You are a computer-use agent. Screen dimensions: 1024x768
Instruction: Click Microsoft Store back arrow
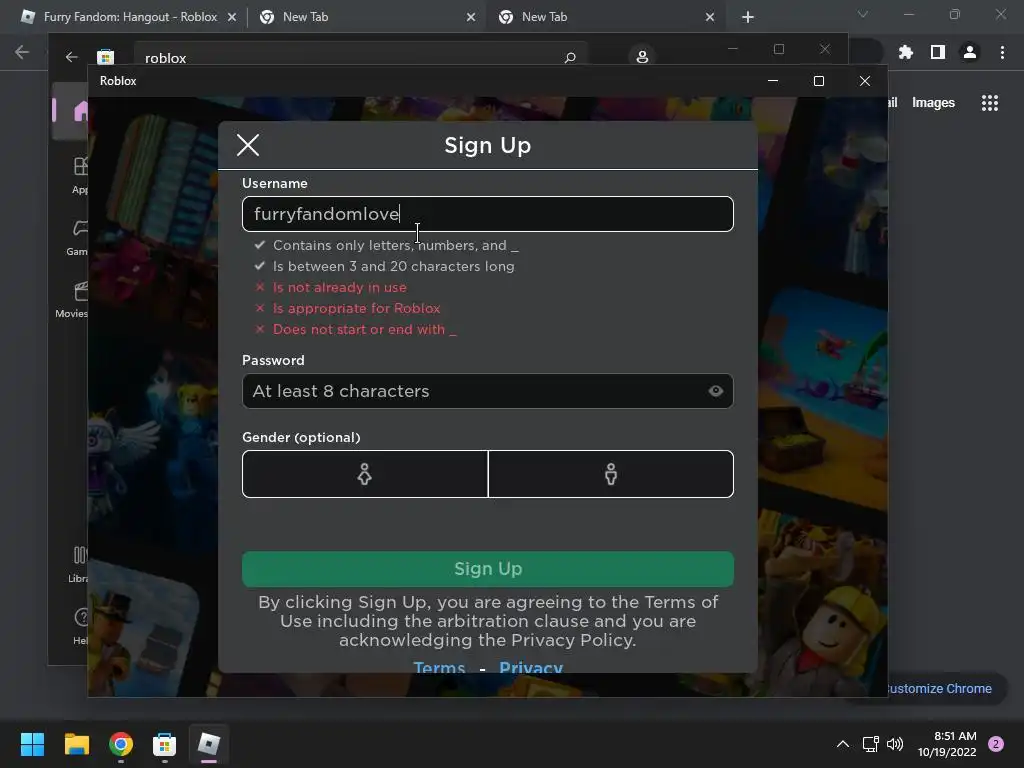pos(71,57)
